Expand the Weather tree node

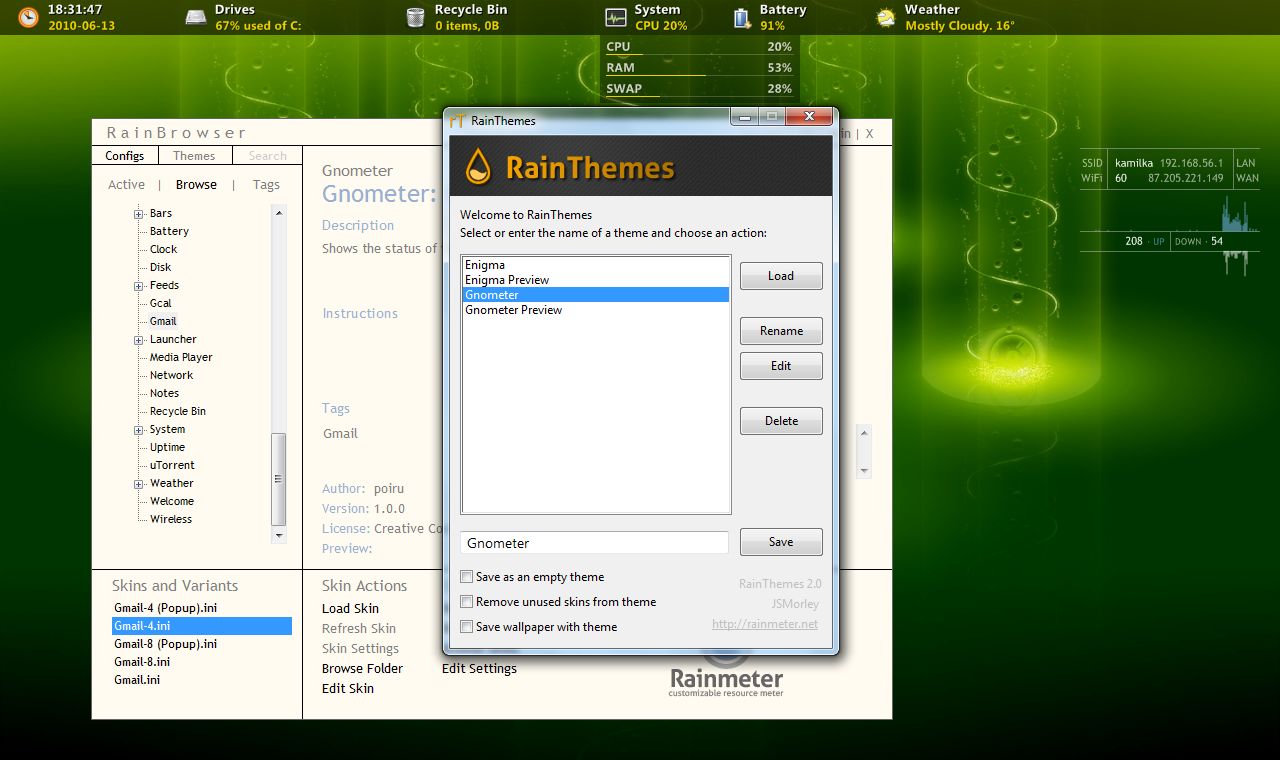coord(139,484)
